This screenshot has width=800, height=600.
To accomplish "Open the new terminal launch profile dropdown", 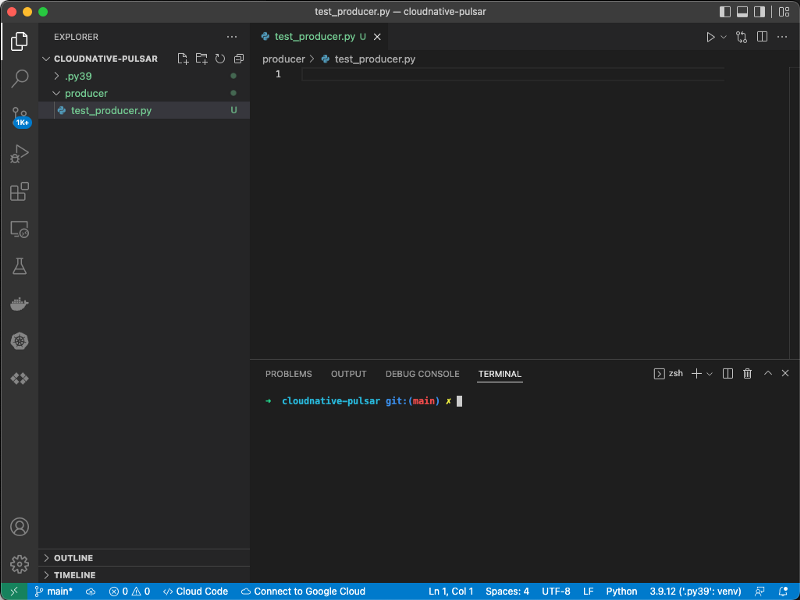I will [710, 374].
